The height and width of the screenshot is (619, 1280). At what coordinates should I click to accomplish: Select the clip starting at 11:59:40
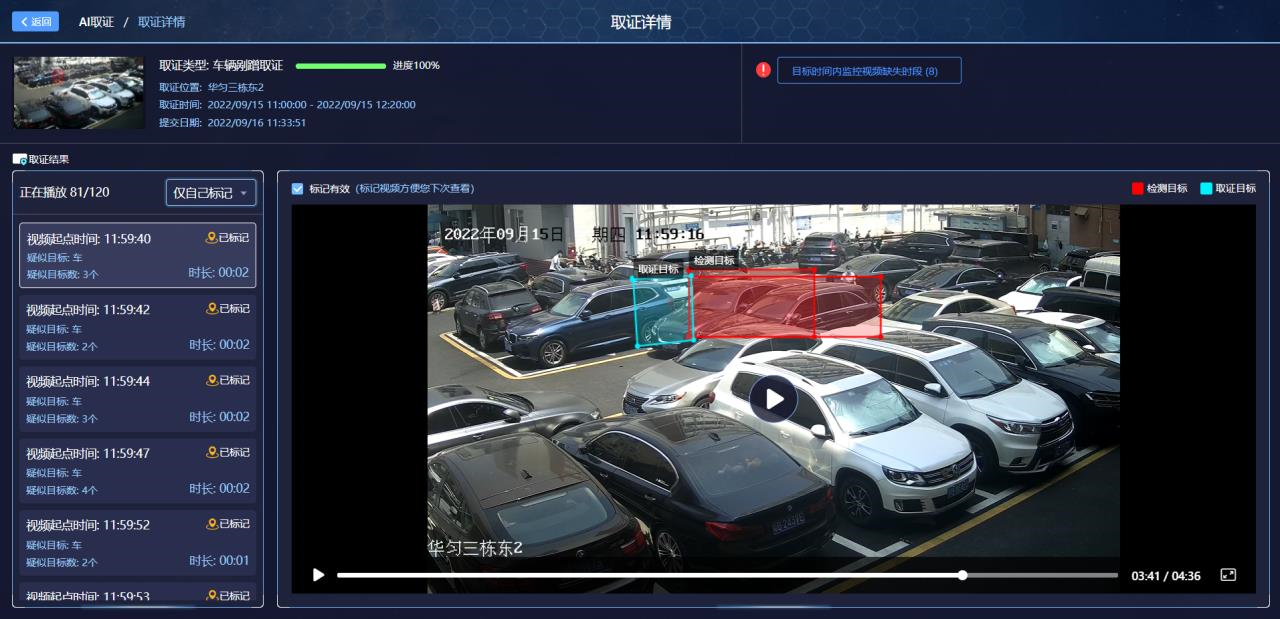click(138, 255)
